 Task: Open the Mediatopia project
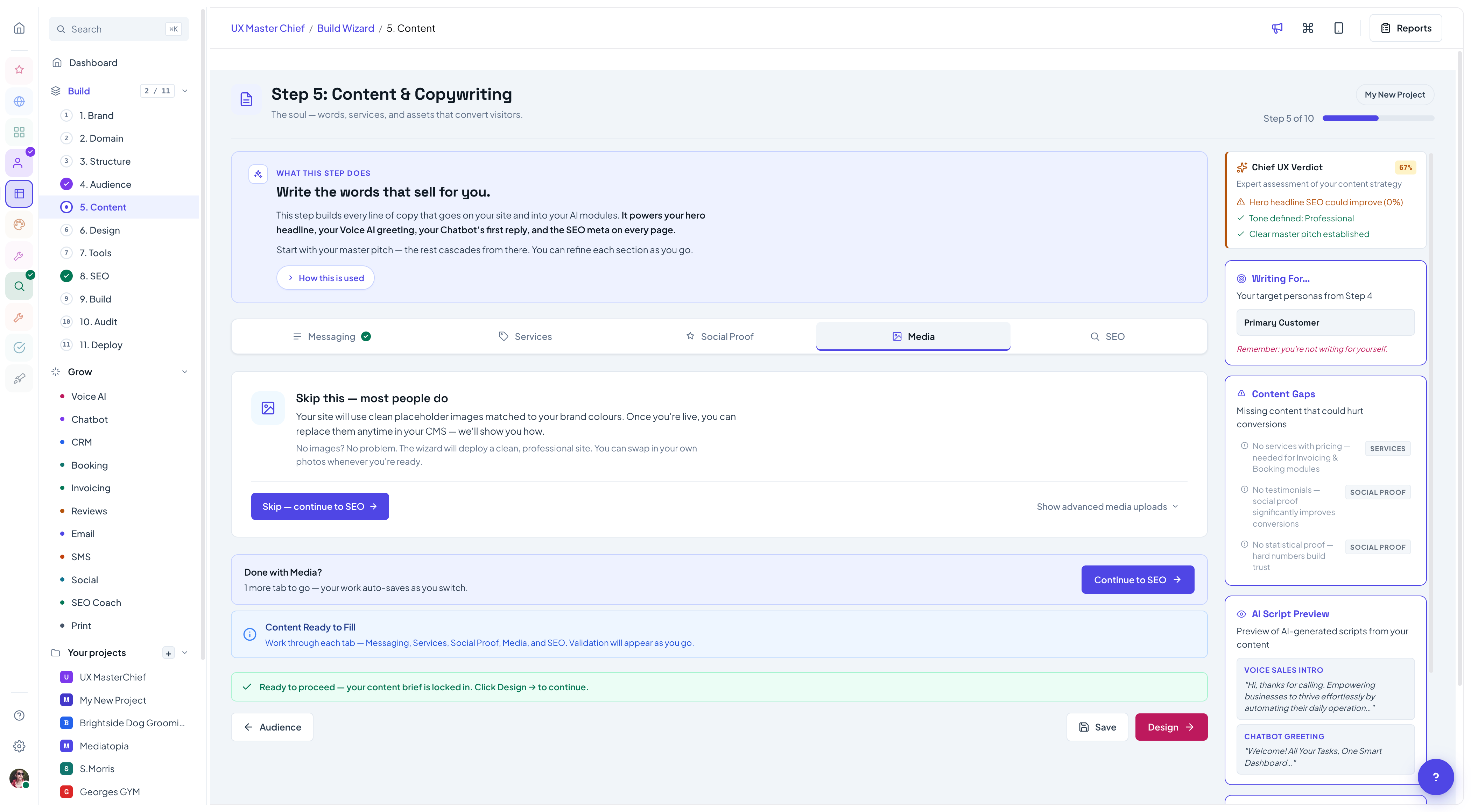pos(119,746)
